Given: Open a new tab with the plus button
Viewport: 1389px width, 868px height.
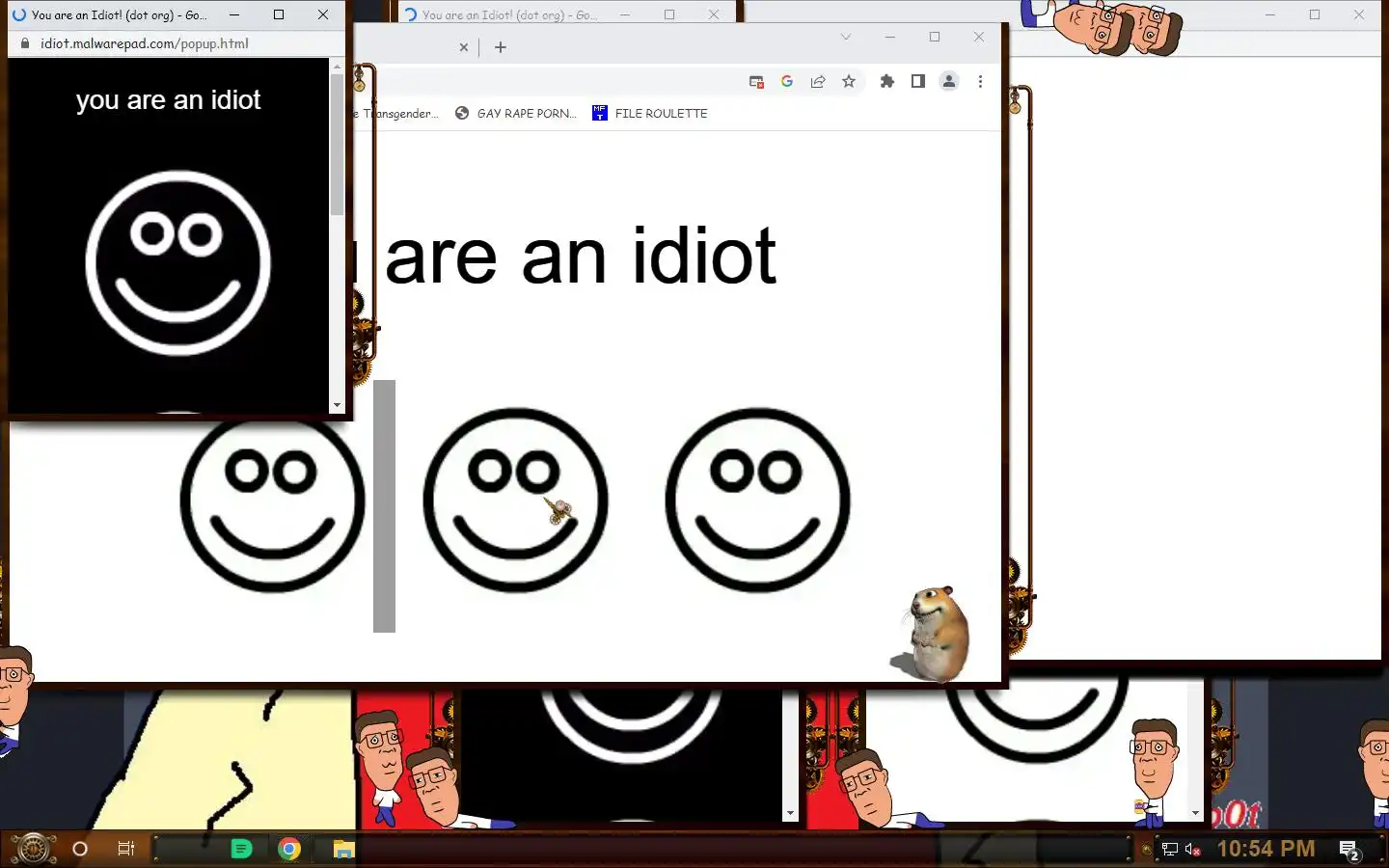Looking at the screenshot, I should coord(501,47).
